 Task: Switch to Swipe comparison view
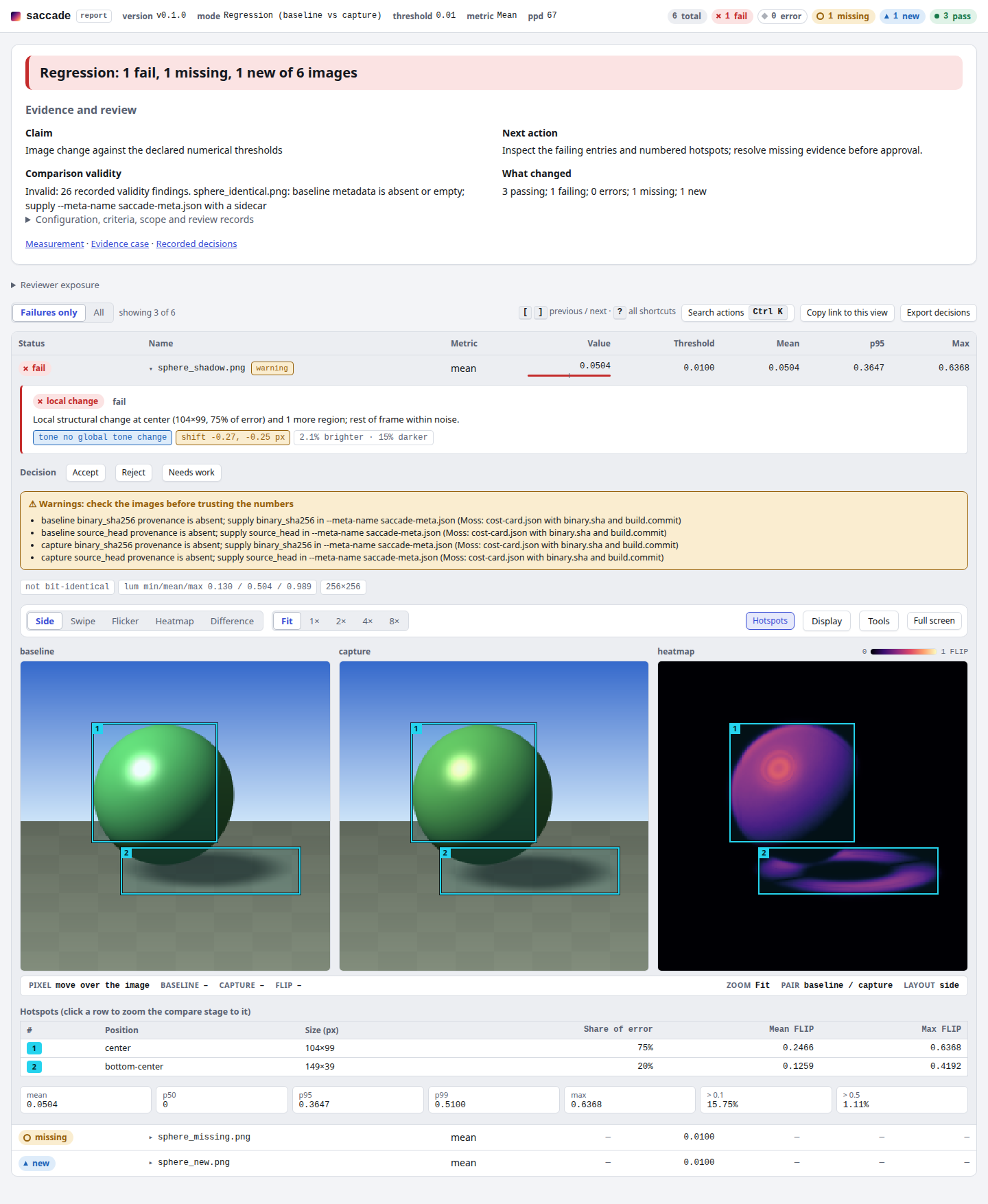pos(83,622)
